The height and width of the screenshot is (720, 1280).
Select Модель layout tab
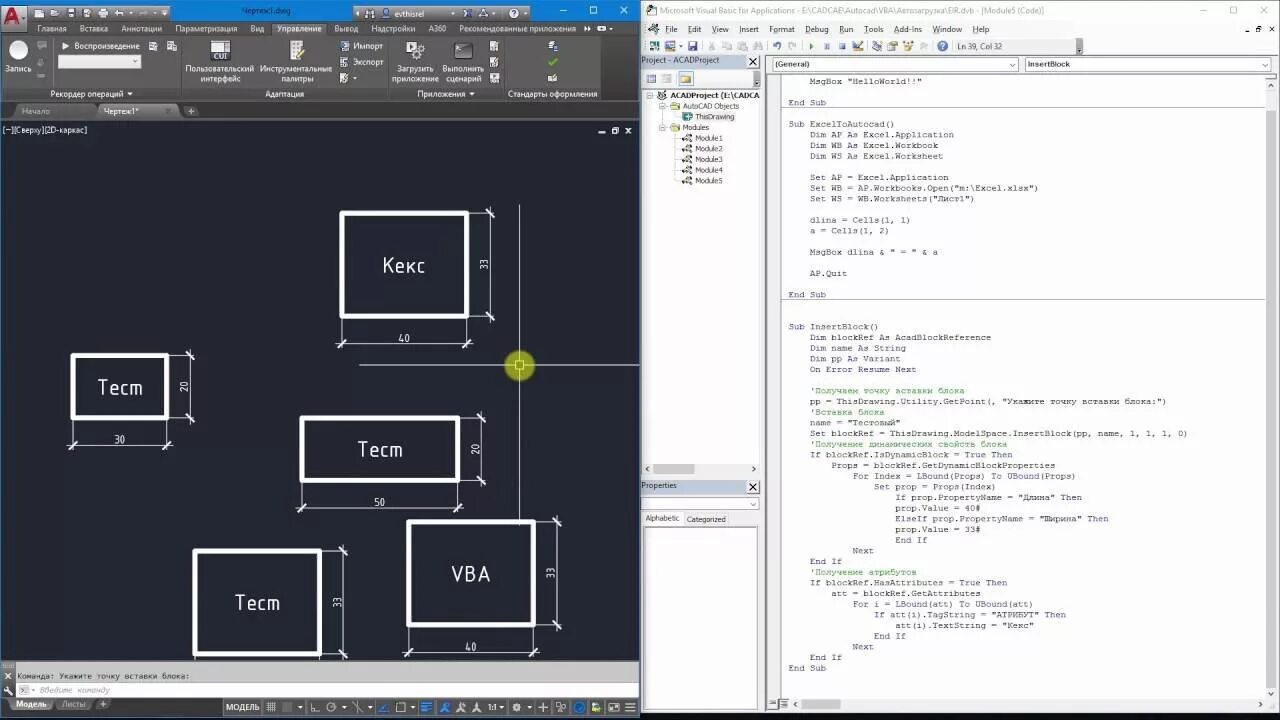[31, 704]
